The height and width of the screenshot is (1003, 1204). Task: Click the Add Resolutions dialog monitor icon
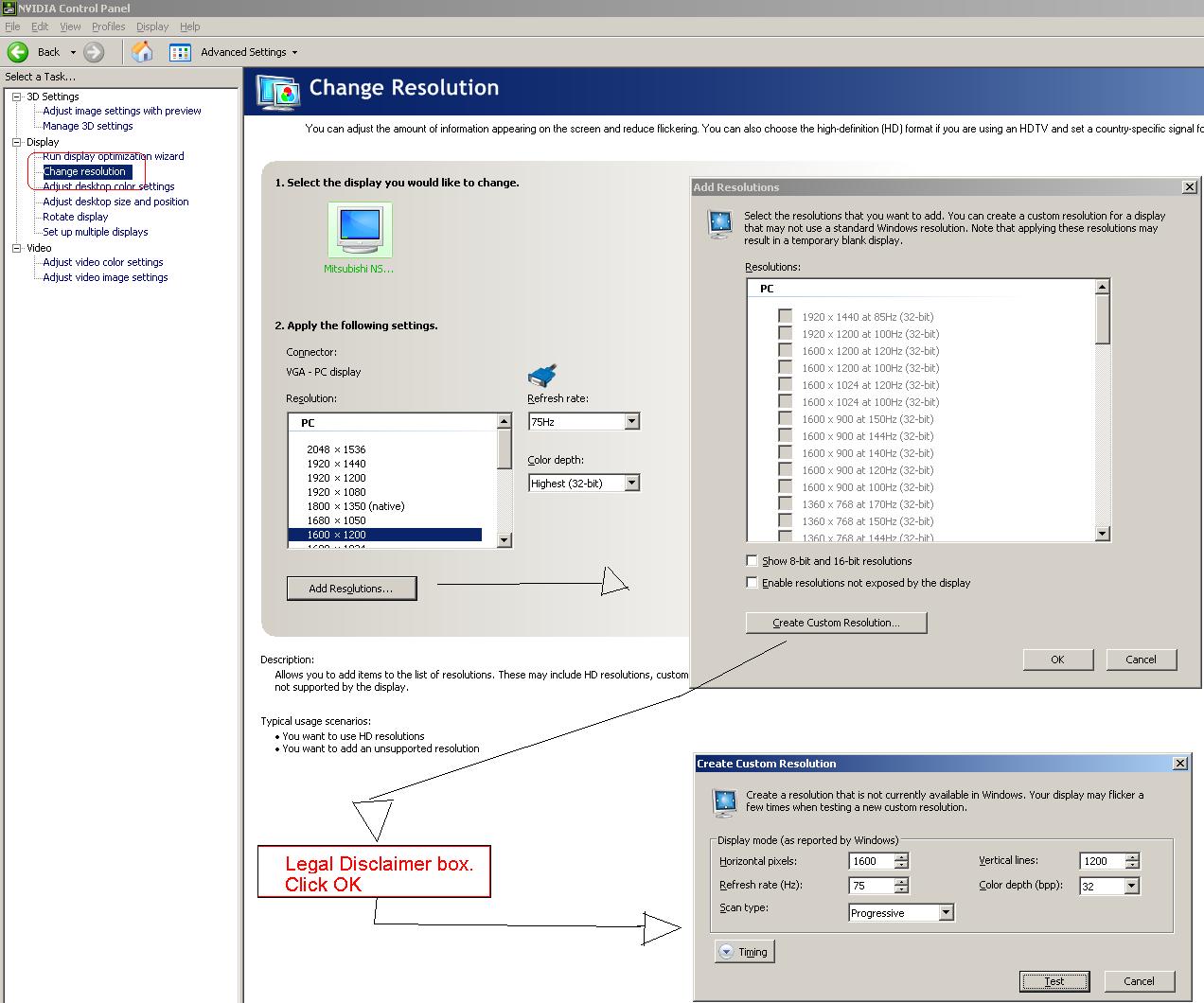pyautogui.click(x=720, y=223)
